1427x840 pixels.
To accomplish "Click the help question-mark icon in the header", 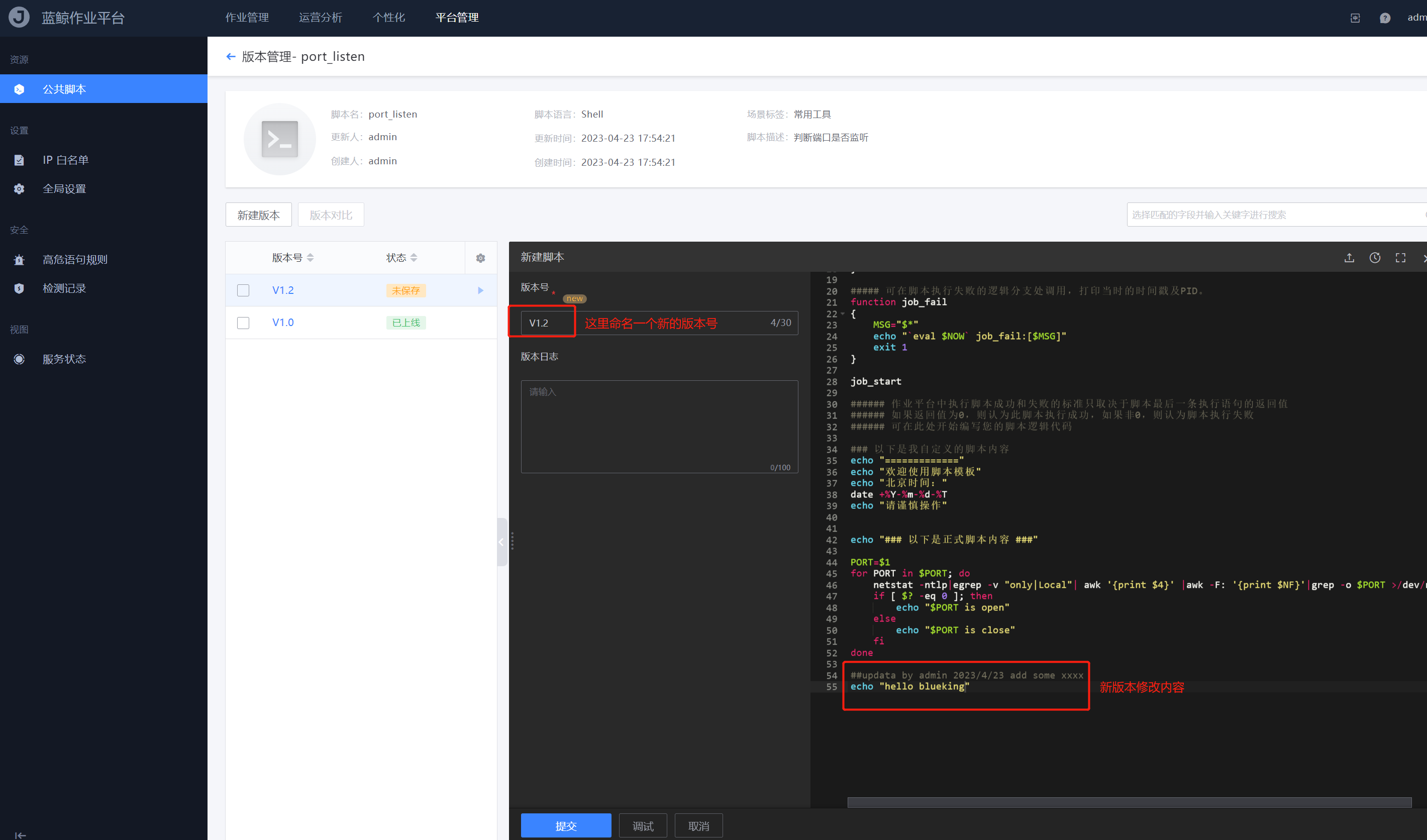I will click(1384, 18).
